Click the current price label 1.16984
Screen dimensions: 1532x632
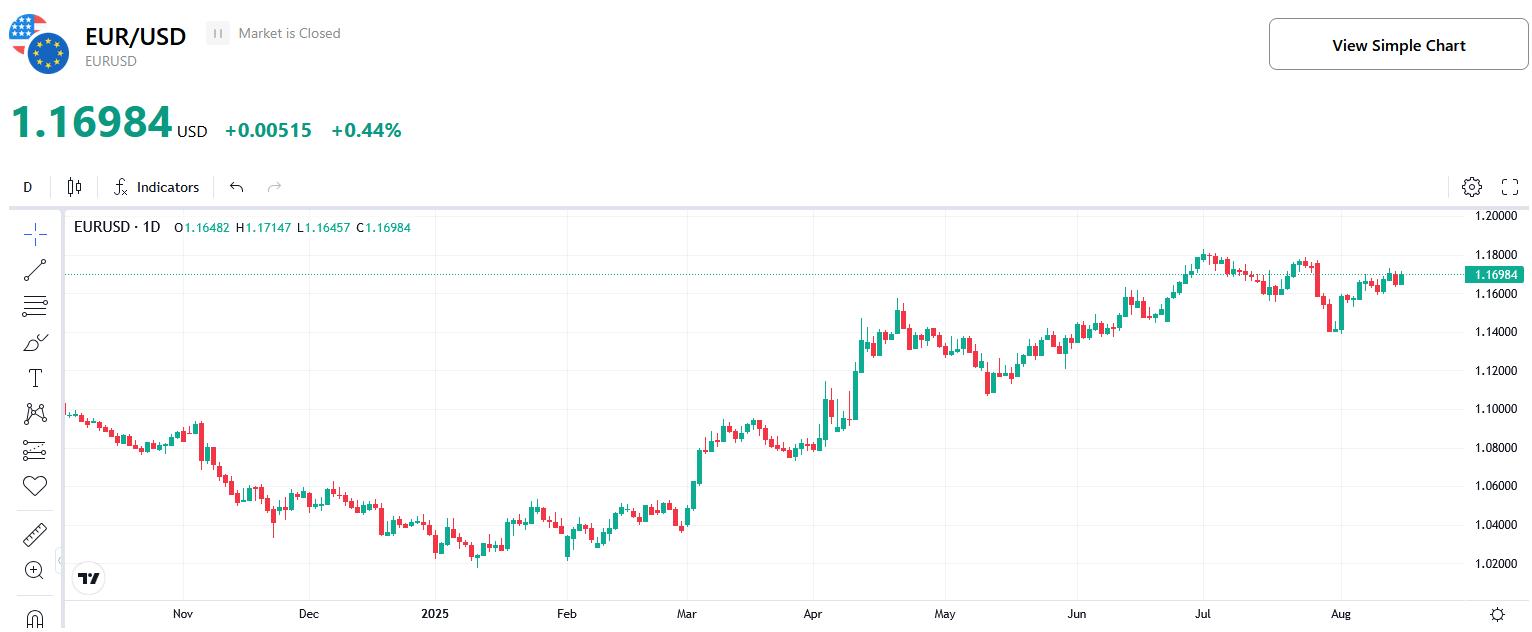pyautogui.click(x=1496, y=274)
